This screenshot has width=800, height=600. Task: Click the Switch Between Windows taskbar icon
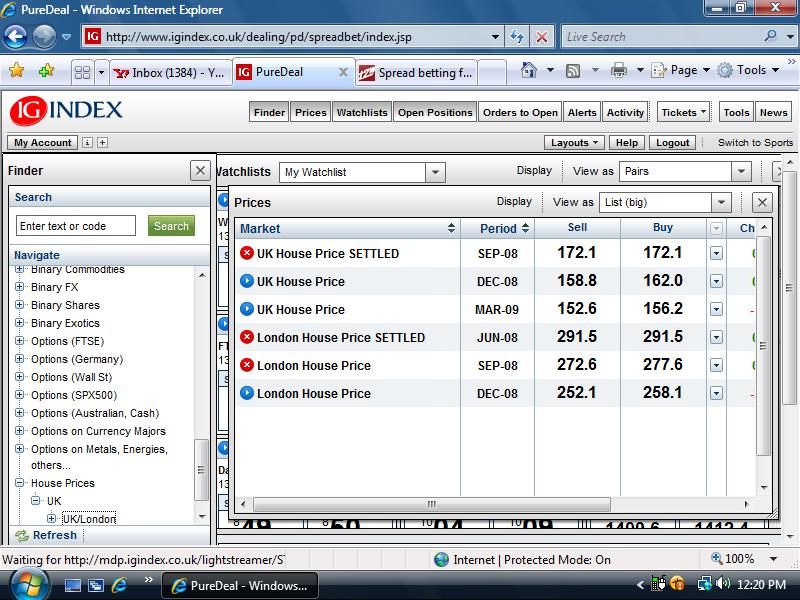(x=95, y=585)
